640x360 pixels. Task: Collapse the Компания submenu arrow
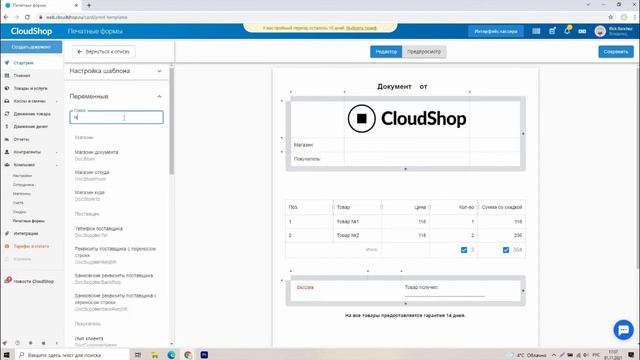[x=57, y=165]
